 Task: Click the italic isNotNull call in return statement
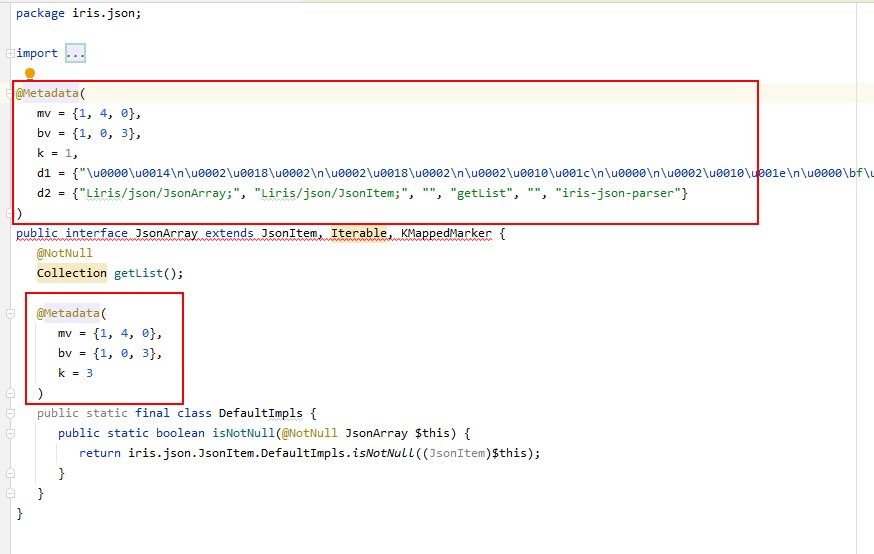point(383,453)
